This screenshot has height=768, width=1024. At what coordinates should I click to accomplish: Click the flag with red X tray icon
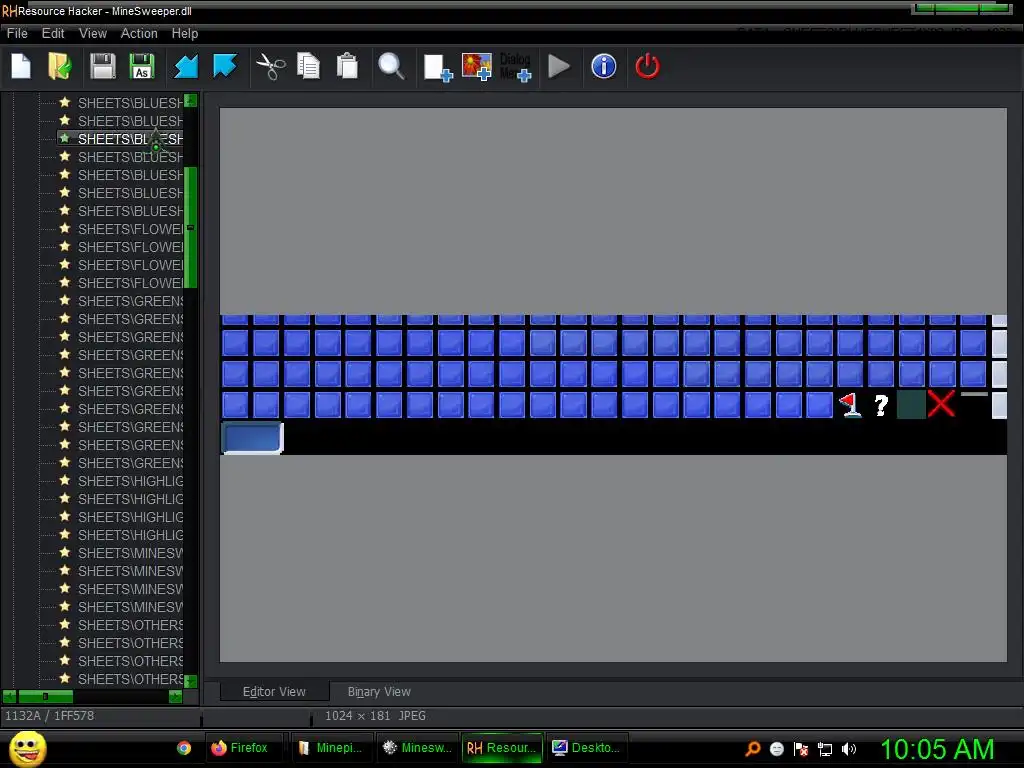click(x=801, y=748)
